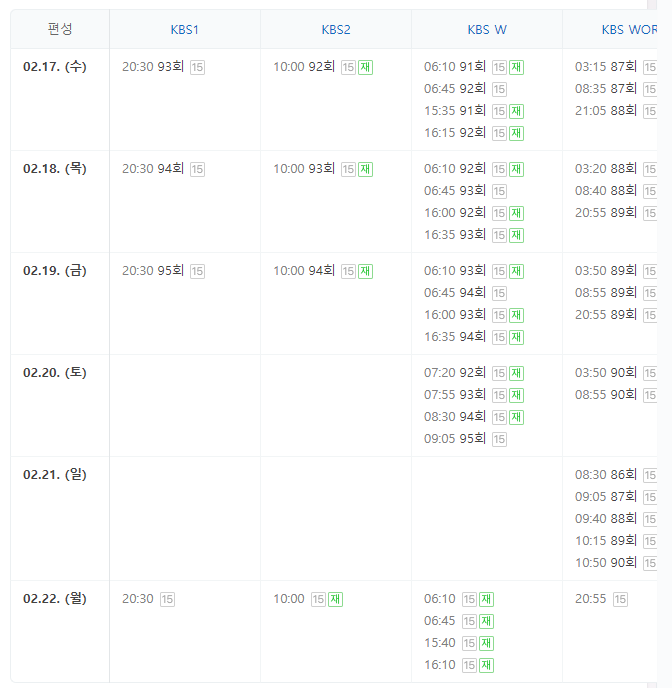This screenshot has height=688, width=672.
Task: Click the KBS1 20:30 entry on 02.22
Action: tap(138, 599)
